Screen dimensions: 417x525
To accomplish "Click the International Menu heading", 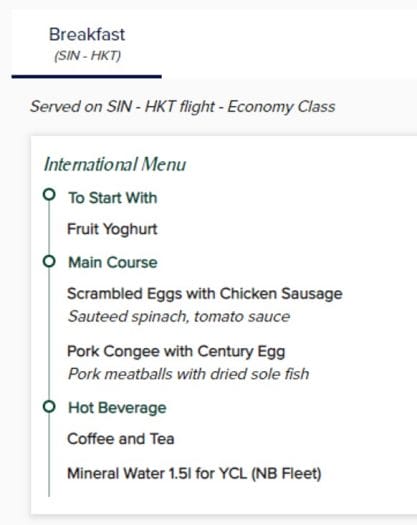I will click(115, 164).
